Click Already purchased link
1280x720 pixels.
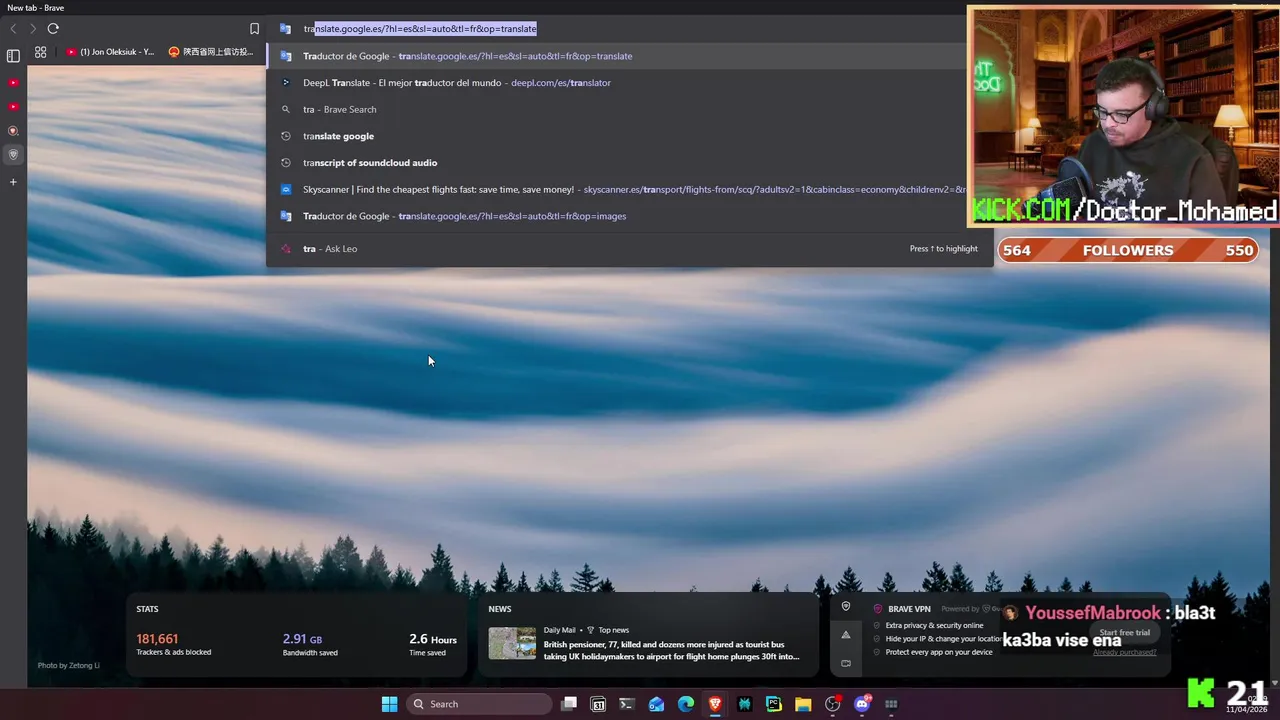tap(1124, 652)
